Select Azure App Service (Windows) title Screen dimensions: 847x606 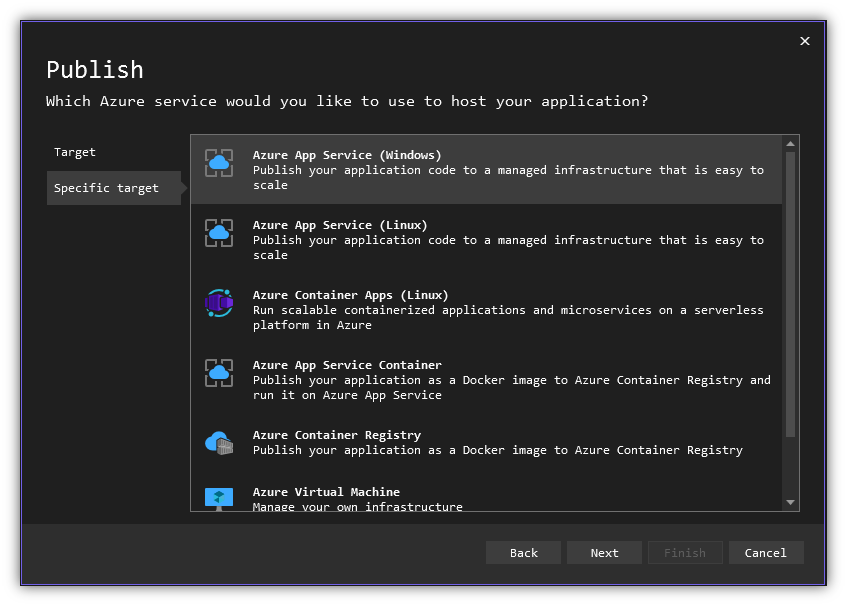click(347, 155)
